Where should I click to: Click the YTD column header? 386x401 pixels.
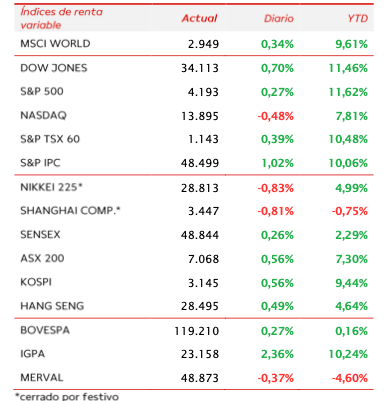click(358, 18)
